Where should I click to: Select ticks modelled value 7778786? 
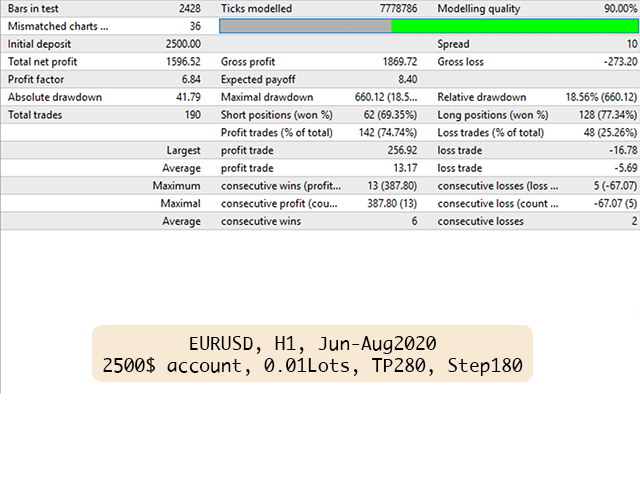pyautogui.click(x=398, y=9)
